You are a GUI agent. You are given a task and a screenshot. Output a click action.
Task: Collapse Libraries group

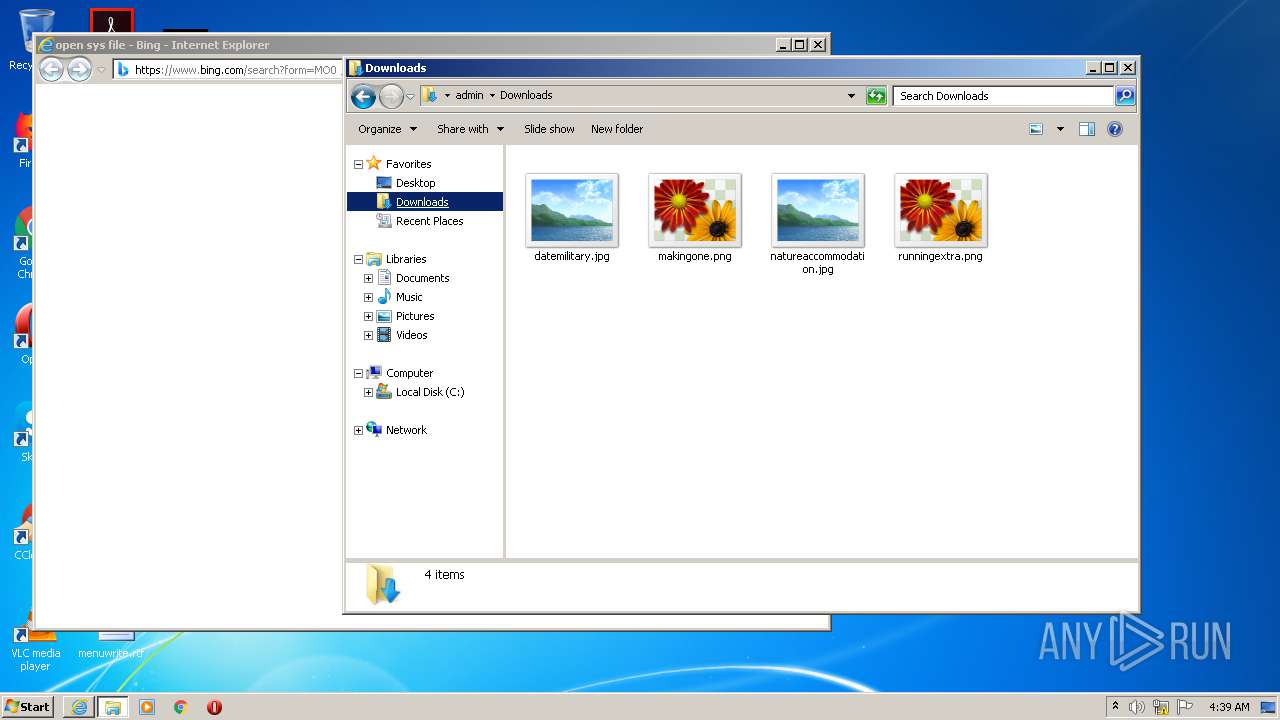pyautogui.click(x=358, y=259)
